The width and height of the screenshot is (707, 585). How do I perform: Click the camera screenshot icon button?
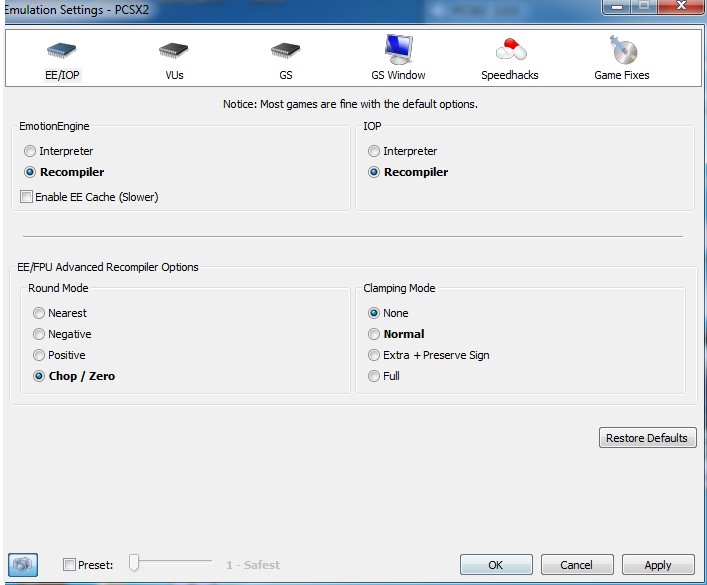click(23, 564)
